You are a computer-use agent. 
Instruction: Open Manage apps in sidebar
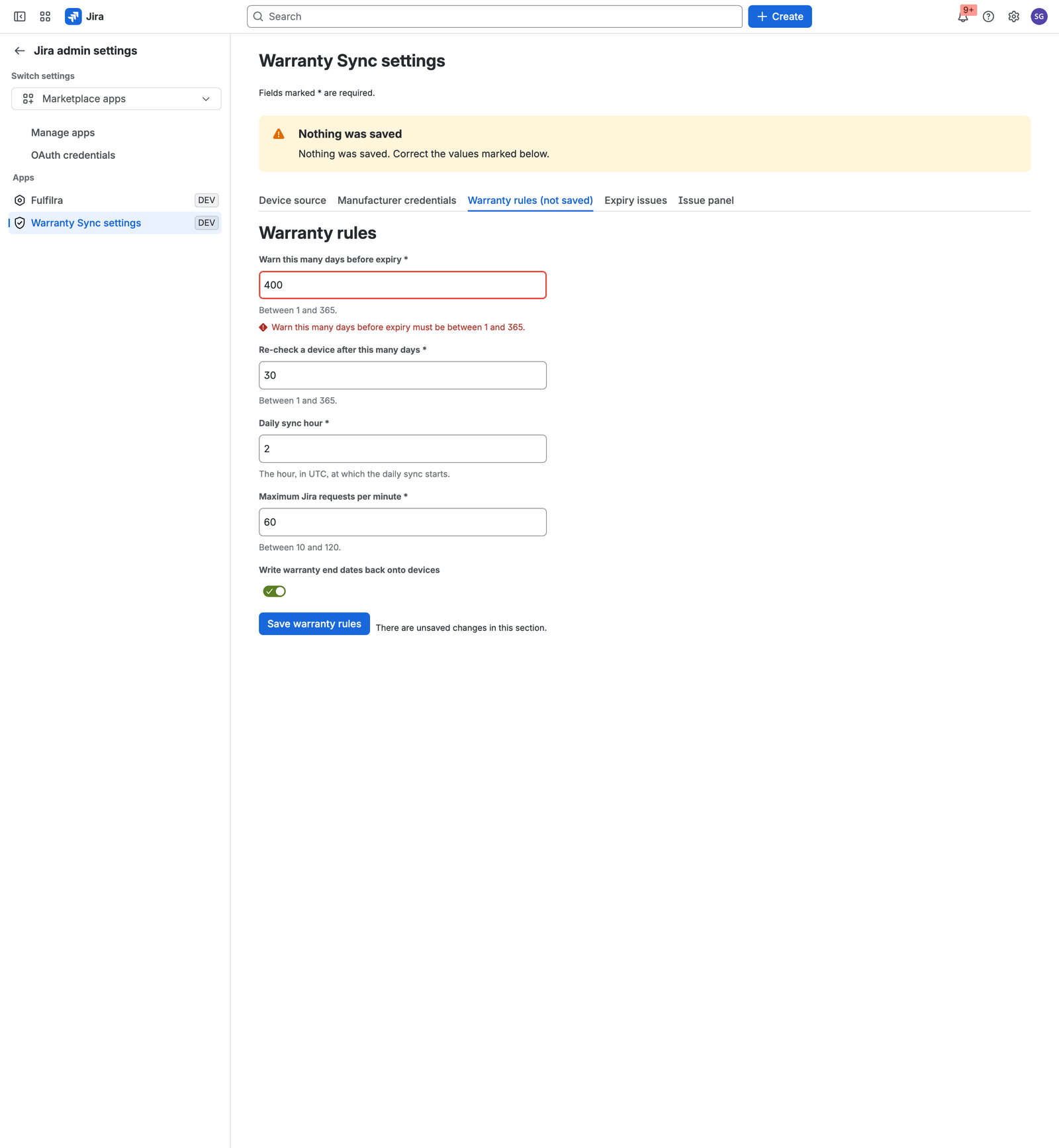click(x=63, y=132)
